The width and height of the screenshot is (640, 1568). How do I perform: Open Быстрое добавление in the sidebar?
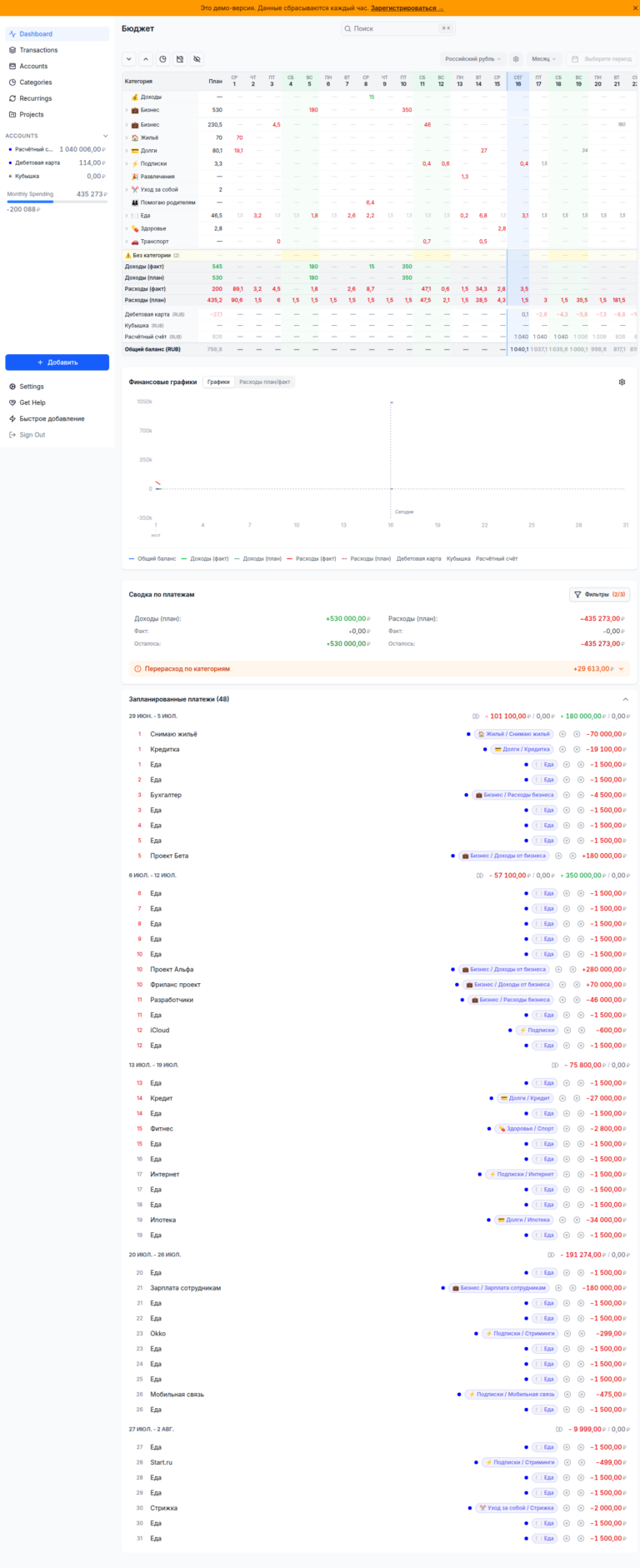coord(57,418)
